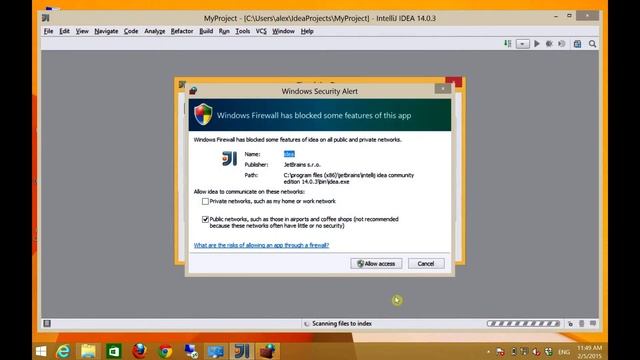The image size is (640, 360).
Task: Click the background tasks icon beside progress bar
Action: (570, 324)
